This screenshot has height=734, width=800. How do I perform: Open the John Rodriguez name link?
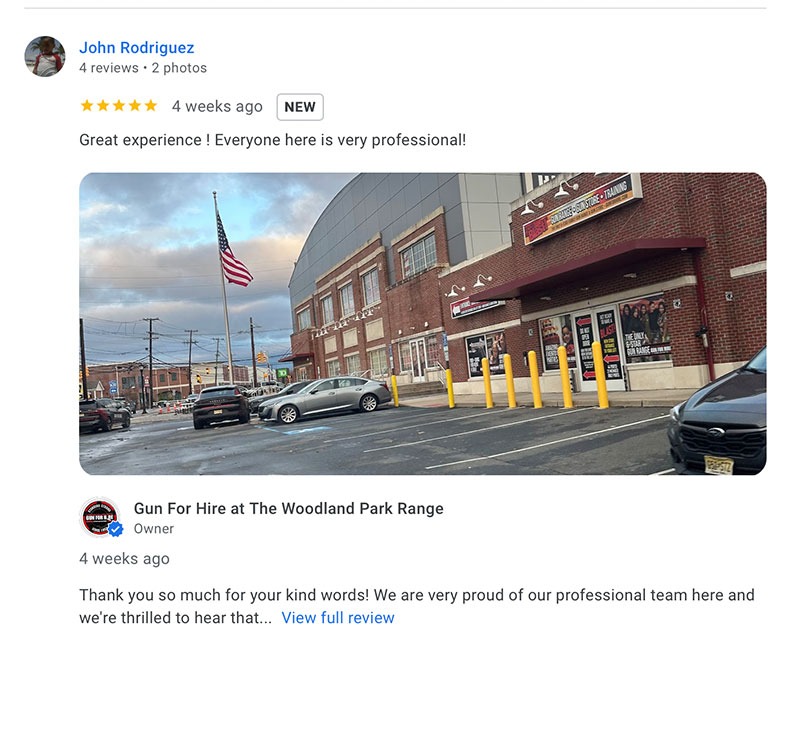pos(137,47)
